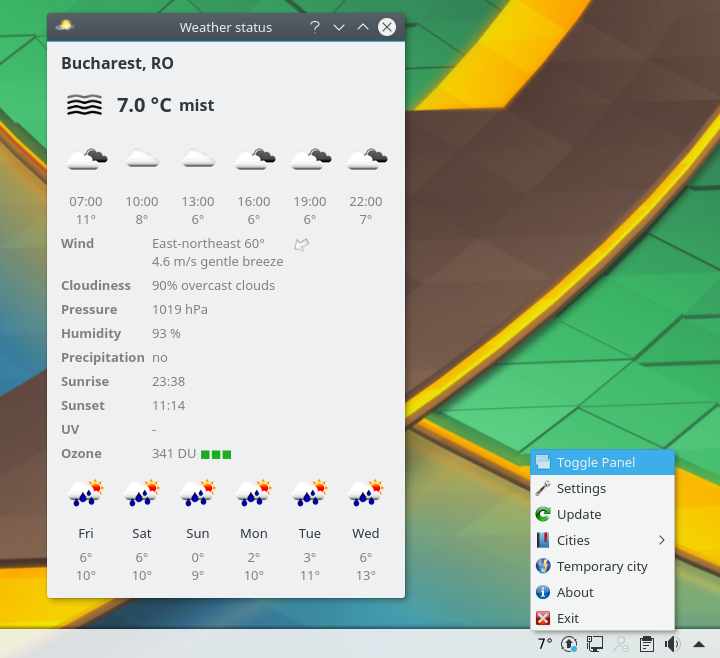Select the 22:00 forecast cloud icon
Image resolution: width=720 pixels, height=658 pixels.
367,159
